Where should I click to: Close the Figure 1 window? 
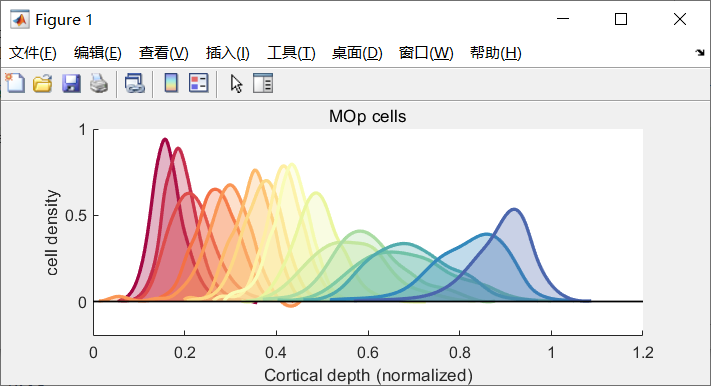click(x=680, y=19)
